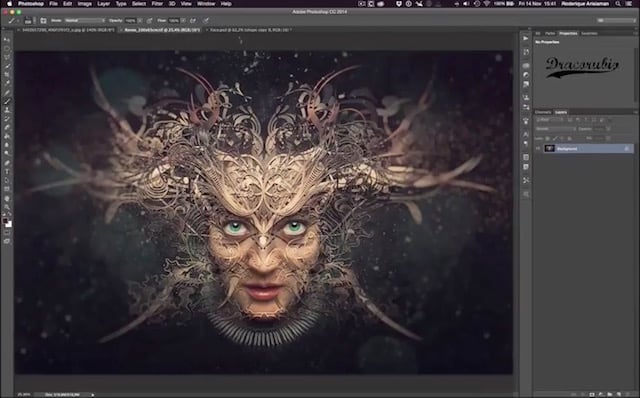Hide the Background layer with eye icon
This screenshot has height=398, width=640.
(x=538, y=149)
